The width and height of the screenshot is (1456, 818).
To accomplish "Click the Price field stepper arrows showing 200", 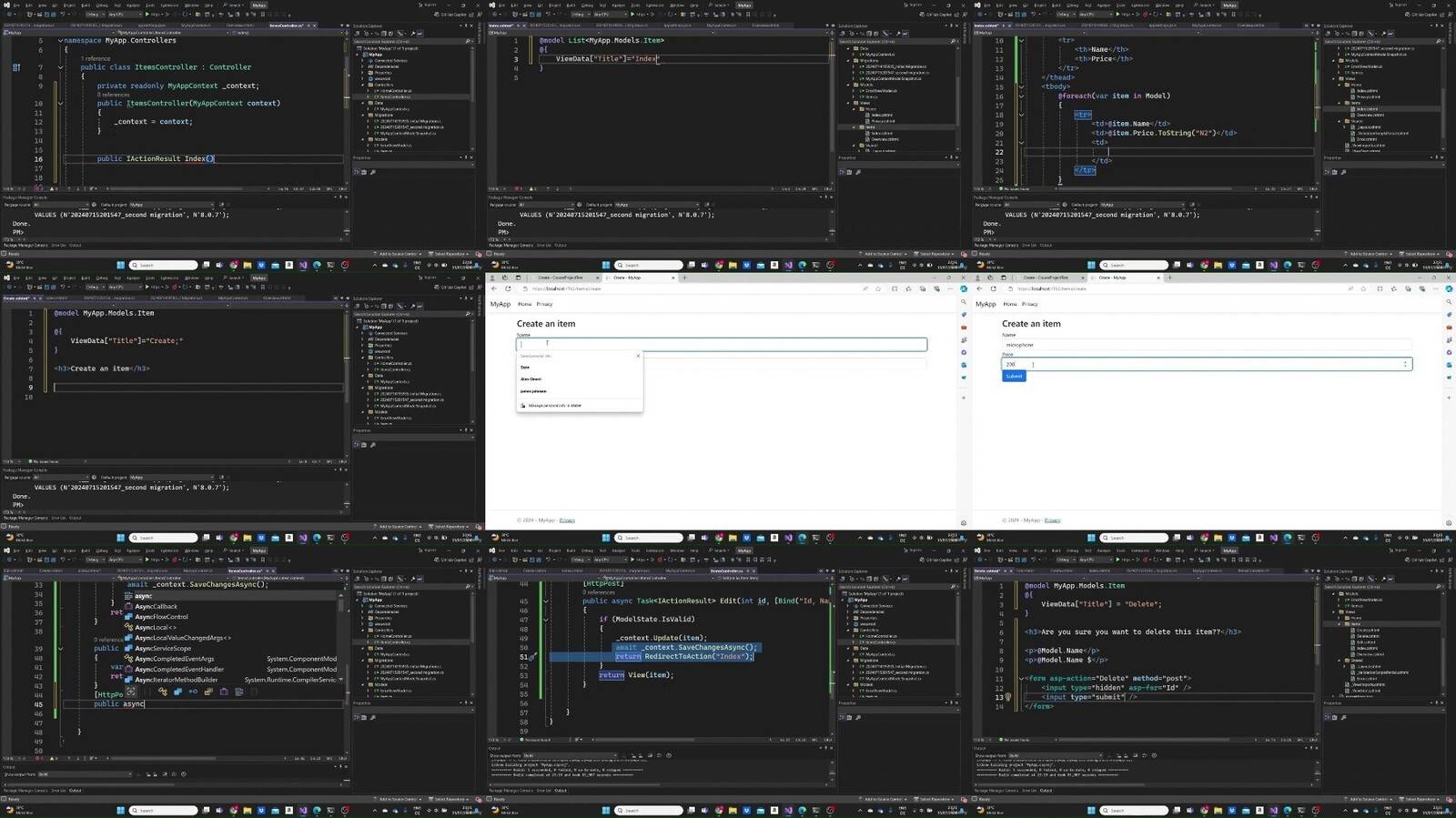I will click(1404, 364).
